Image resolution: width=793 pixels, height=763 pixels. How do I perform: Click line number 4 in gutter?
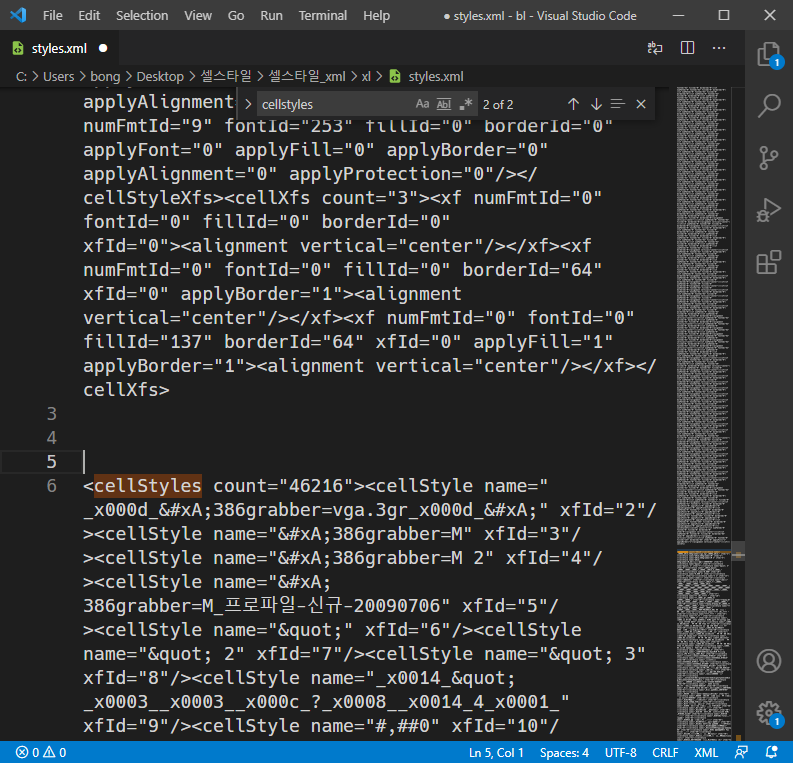pyautogui.click(x=52, y=438)
